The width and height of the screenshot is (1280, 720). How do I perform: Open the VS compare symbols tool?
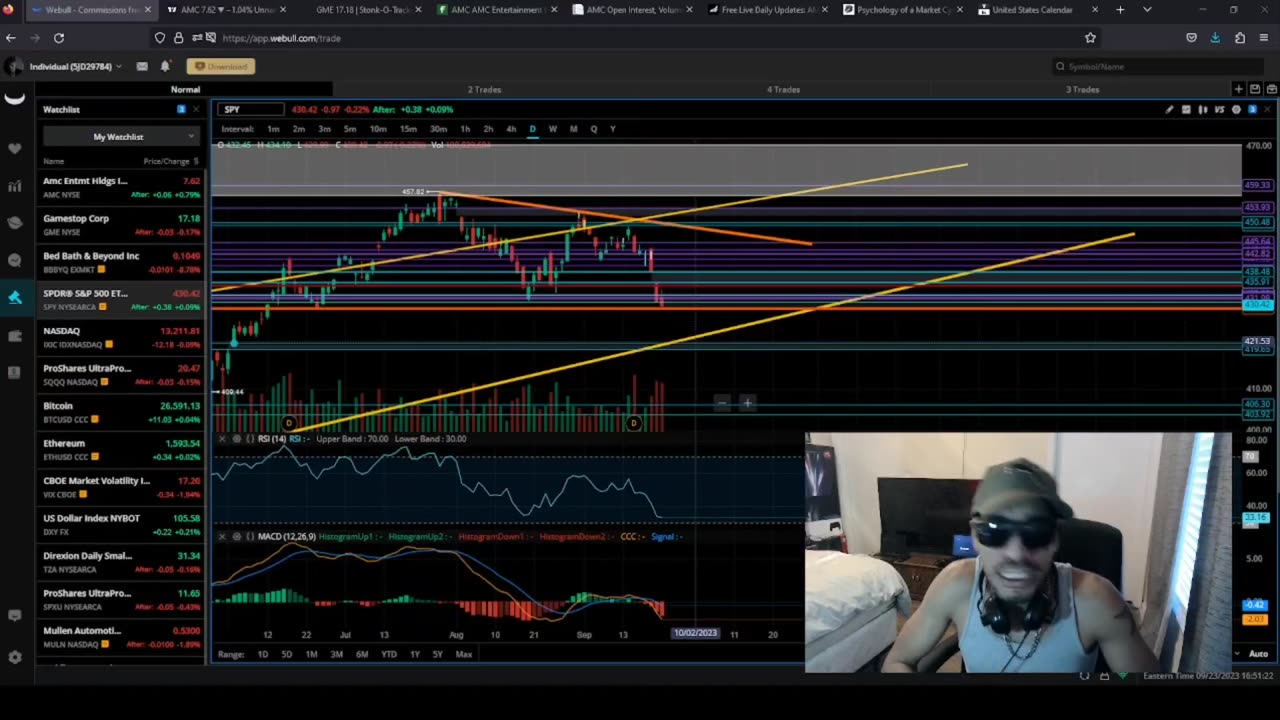pos(1219,109)
